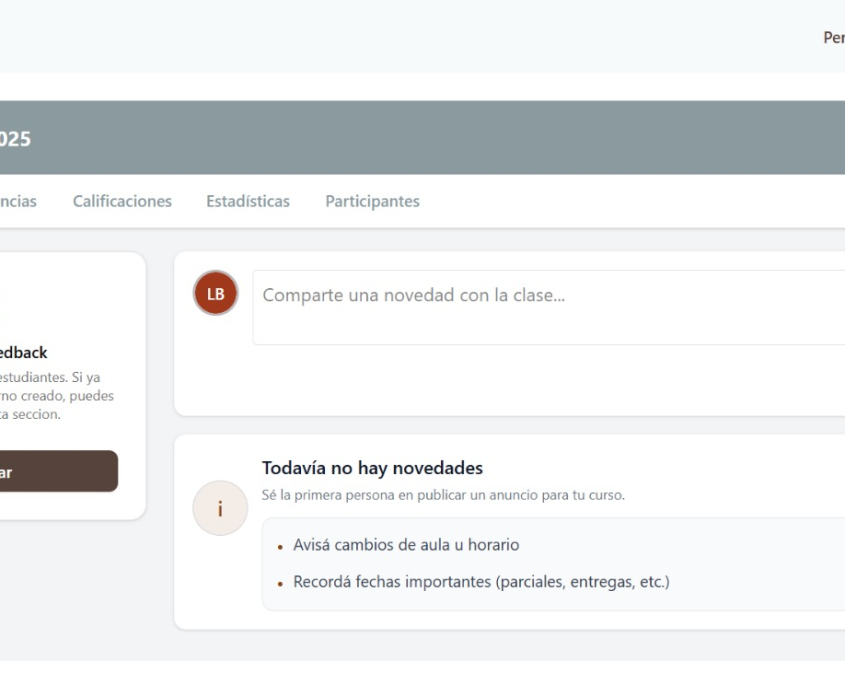
Task: Click the course title ending in '025'
Action: [15, 139]
